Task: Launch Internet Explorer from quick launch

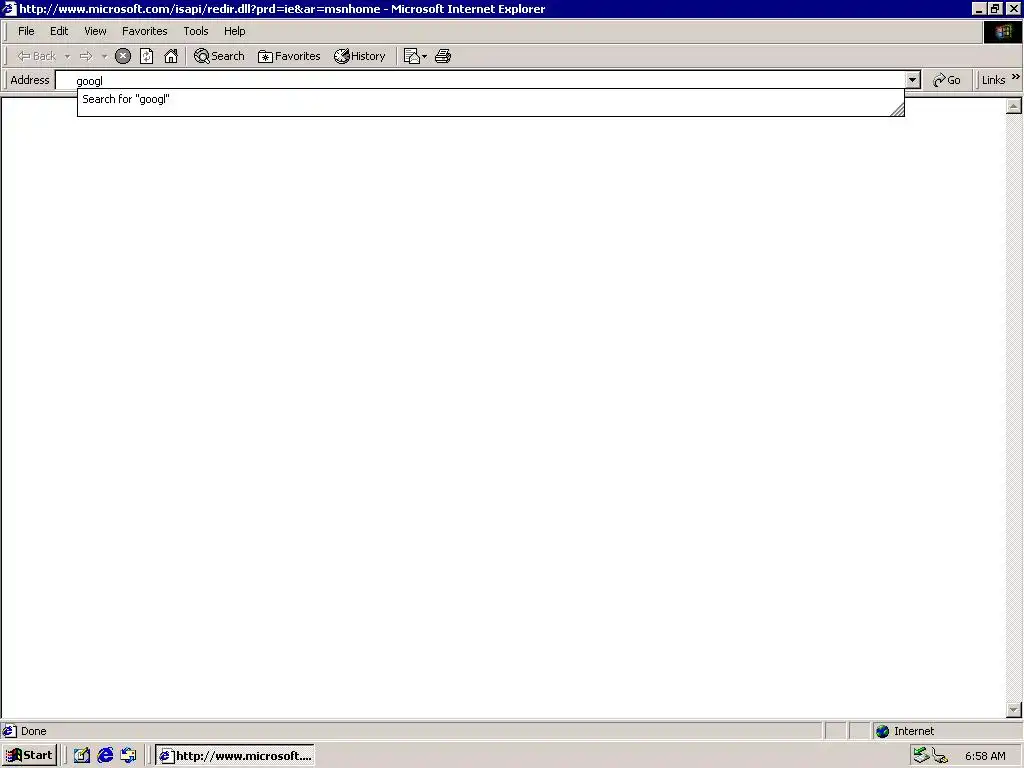Action: click(105, 756)
